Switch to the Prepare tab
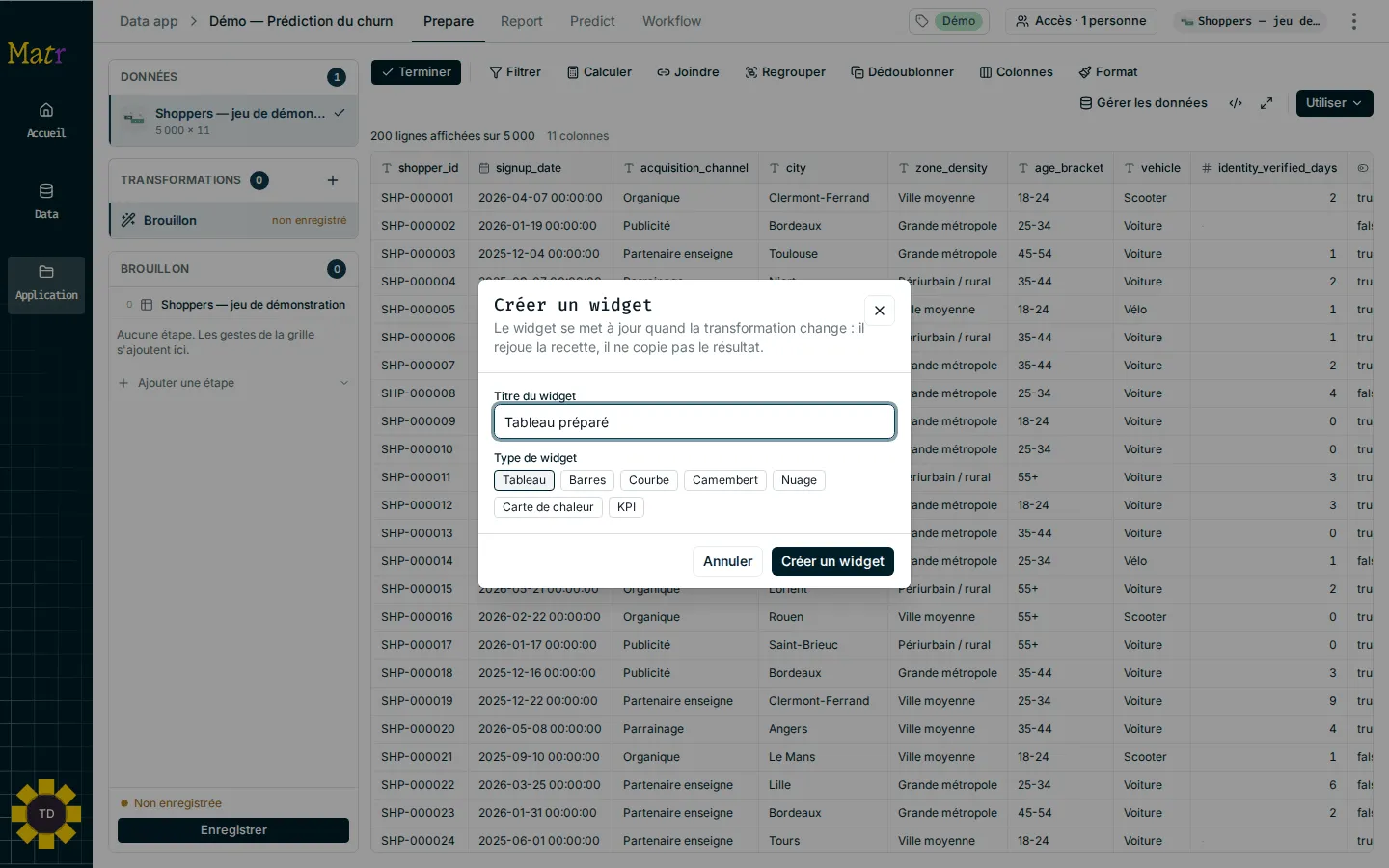This screenshot has height=868, width=1389. (449, 21)
